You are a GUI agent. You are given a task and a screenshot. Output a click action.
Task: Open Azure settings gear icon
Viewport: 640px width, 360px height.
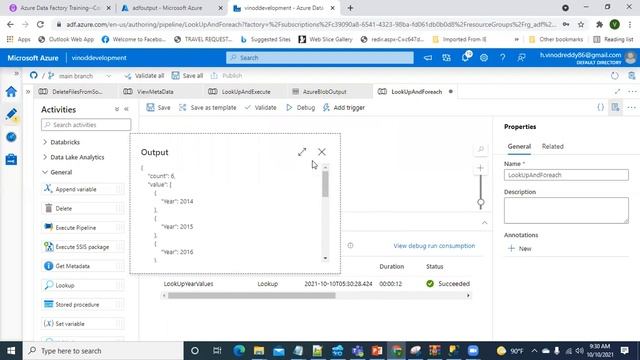click(x=484, y=58)
